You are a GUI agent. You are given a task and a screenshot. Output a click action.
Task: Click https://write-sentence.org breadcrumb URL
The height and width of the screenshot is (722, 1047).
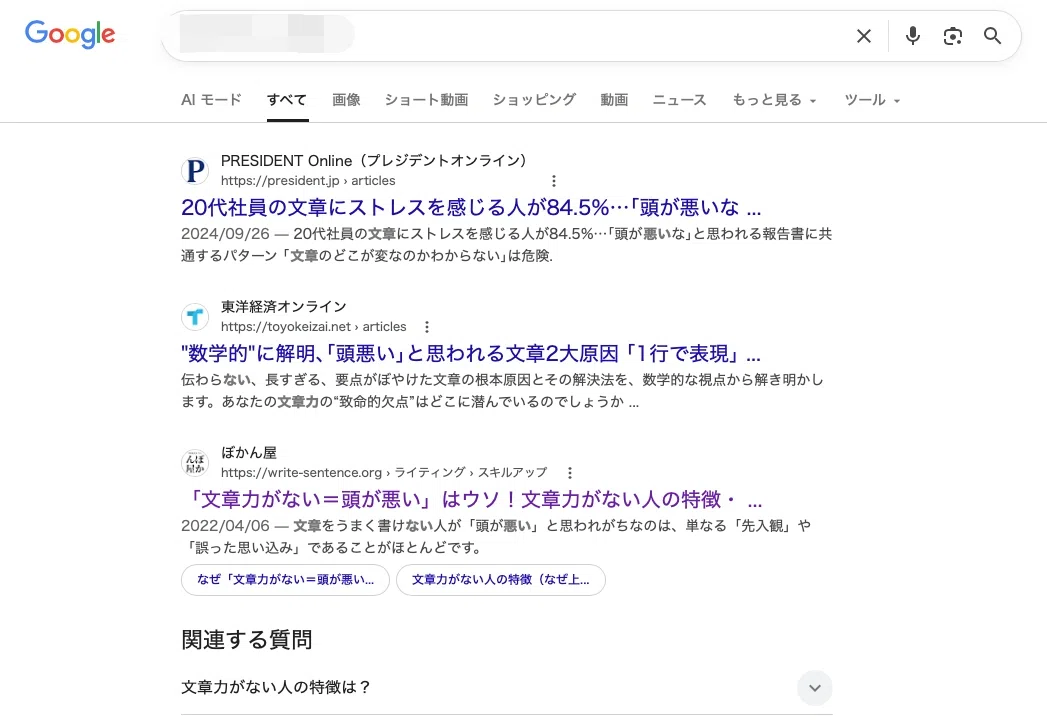[x=384, y=473]
